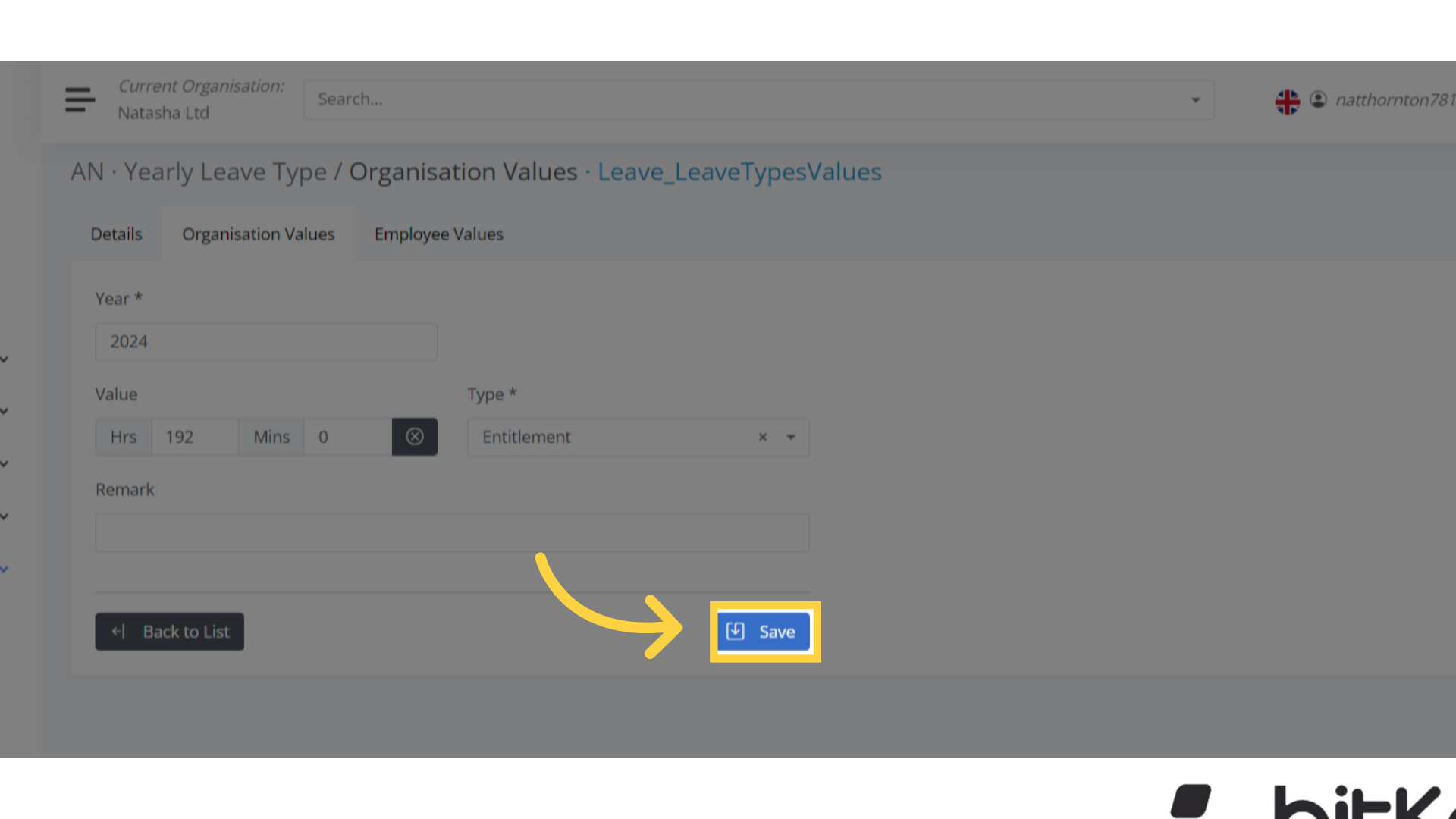This screenshot has width=1456, height=819.
Task: Click the Back to List button
Action: (x=169, y=631)
